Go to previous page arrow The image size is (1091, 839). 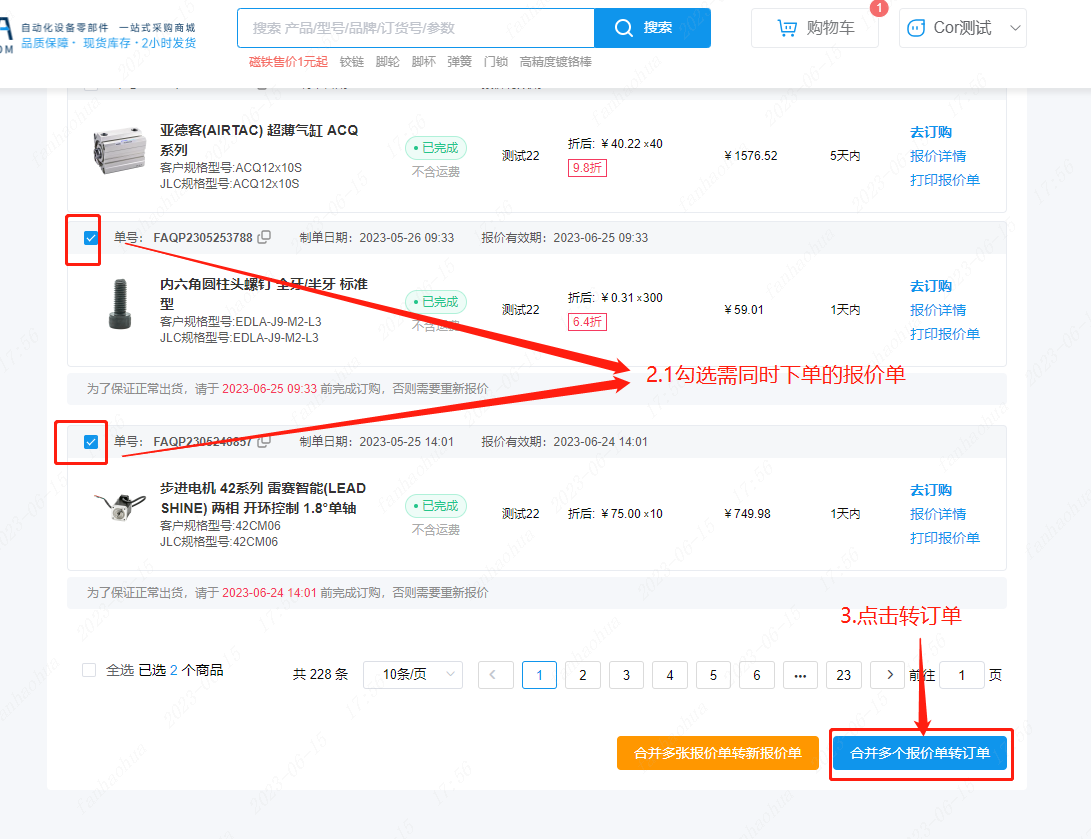coord(495,675)
